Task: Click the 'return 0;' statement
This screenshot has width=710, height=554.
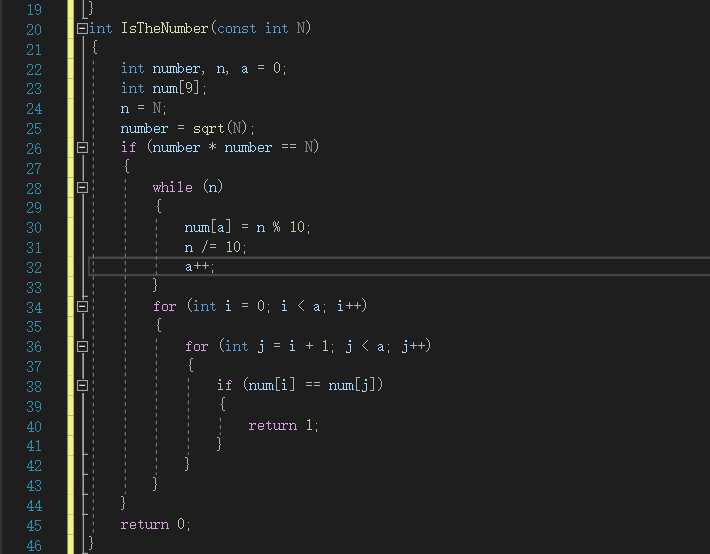Action: pyautogui.click(x=155, y=525)
